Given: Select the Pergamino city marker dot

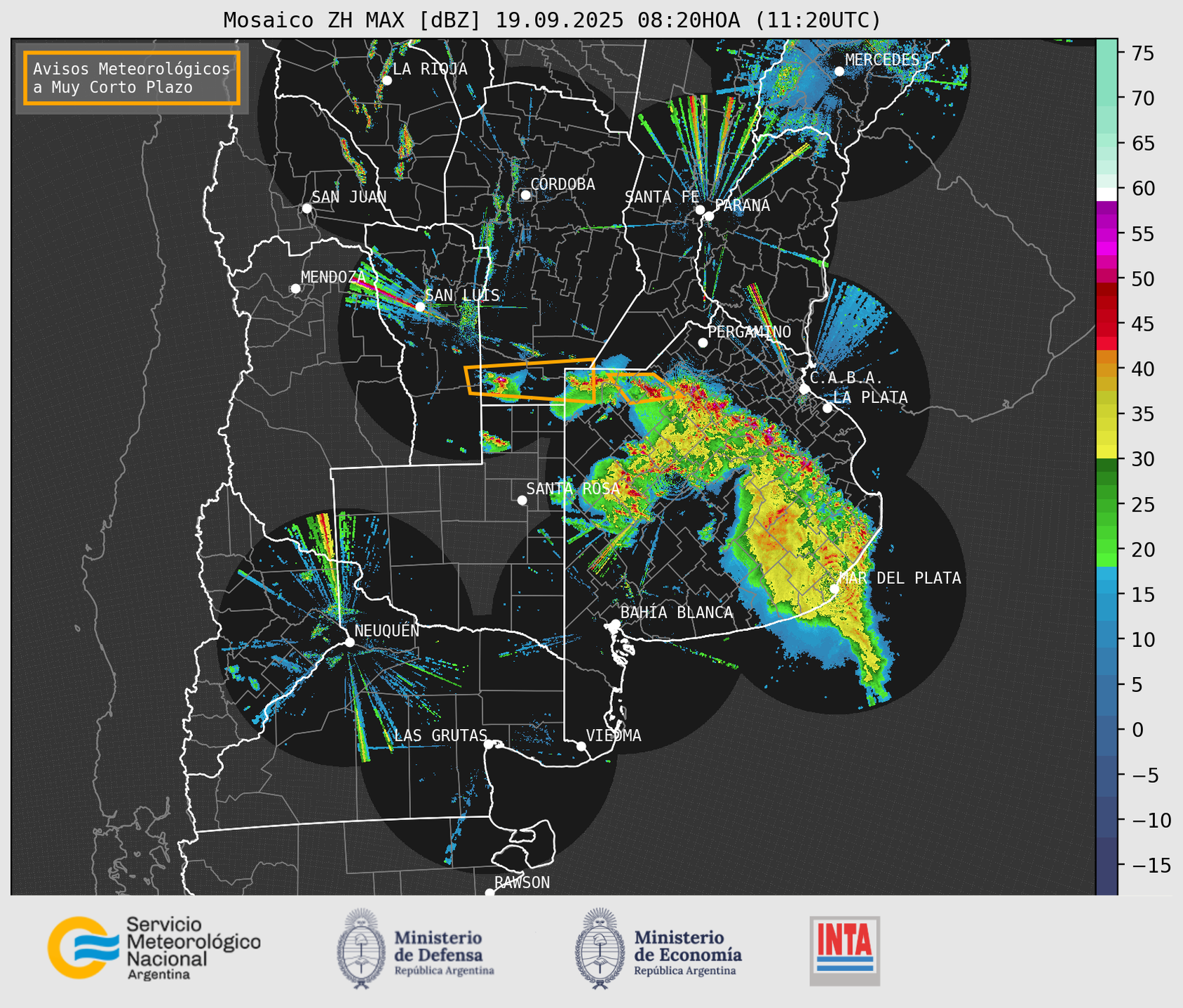Looking at the screenshot, I should [703, 343].
